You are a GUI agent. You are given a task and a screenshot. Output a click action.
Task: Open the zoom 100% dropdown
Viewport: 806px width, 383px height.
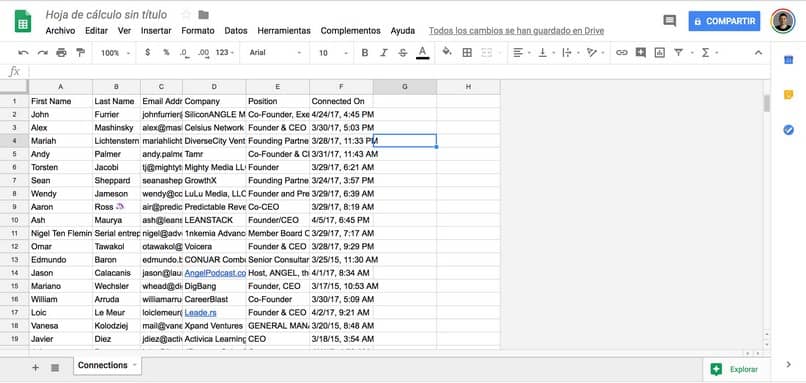(x=115, y=53)
